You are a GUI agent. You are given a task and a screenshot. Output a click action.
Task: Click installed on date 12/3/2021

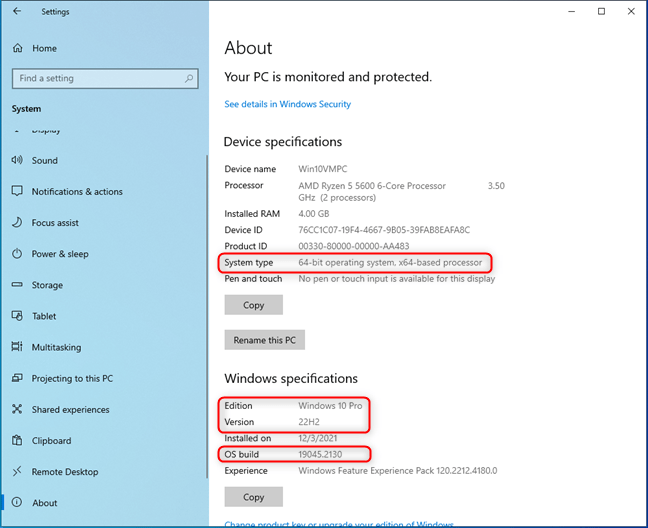pyautogui.click(x=318, y=438)
